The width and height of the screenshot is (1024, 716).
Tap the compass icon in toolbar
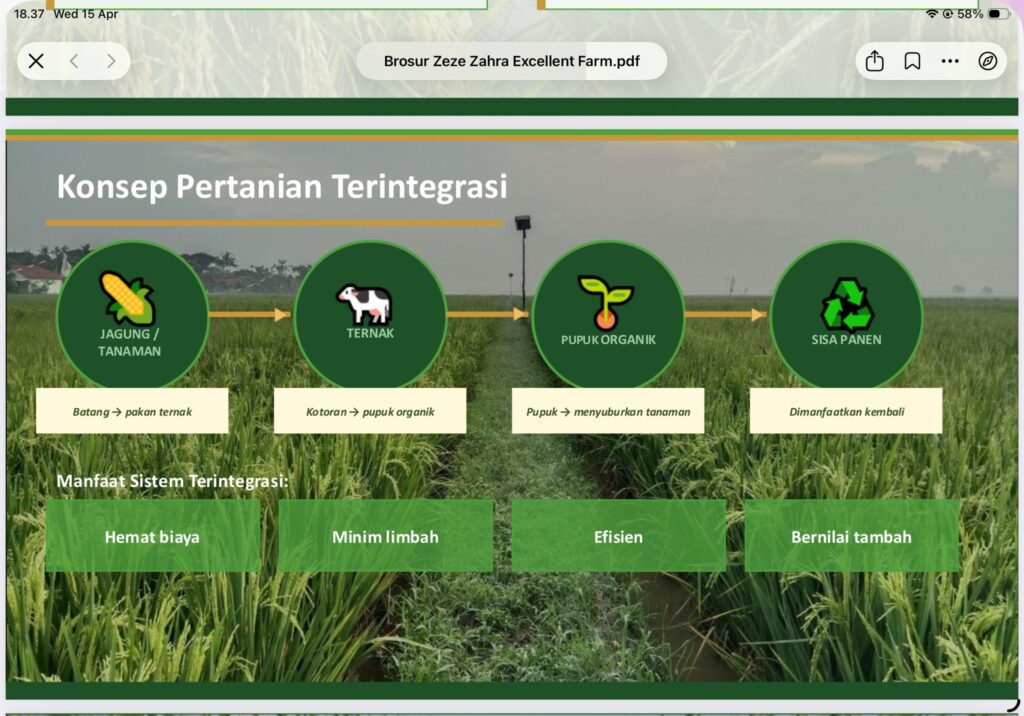pyautogui.click(x=988, y=61)
